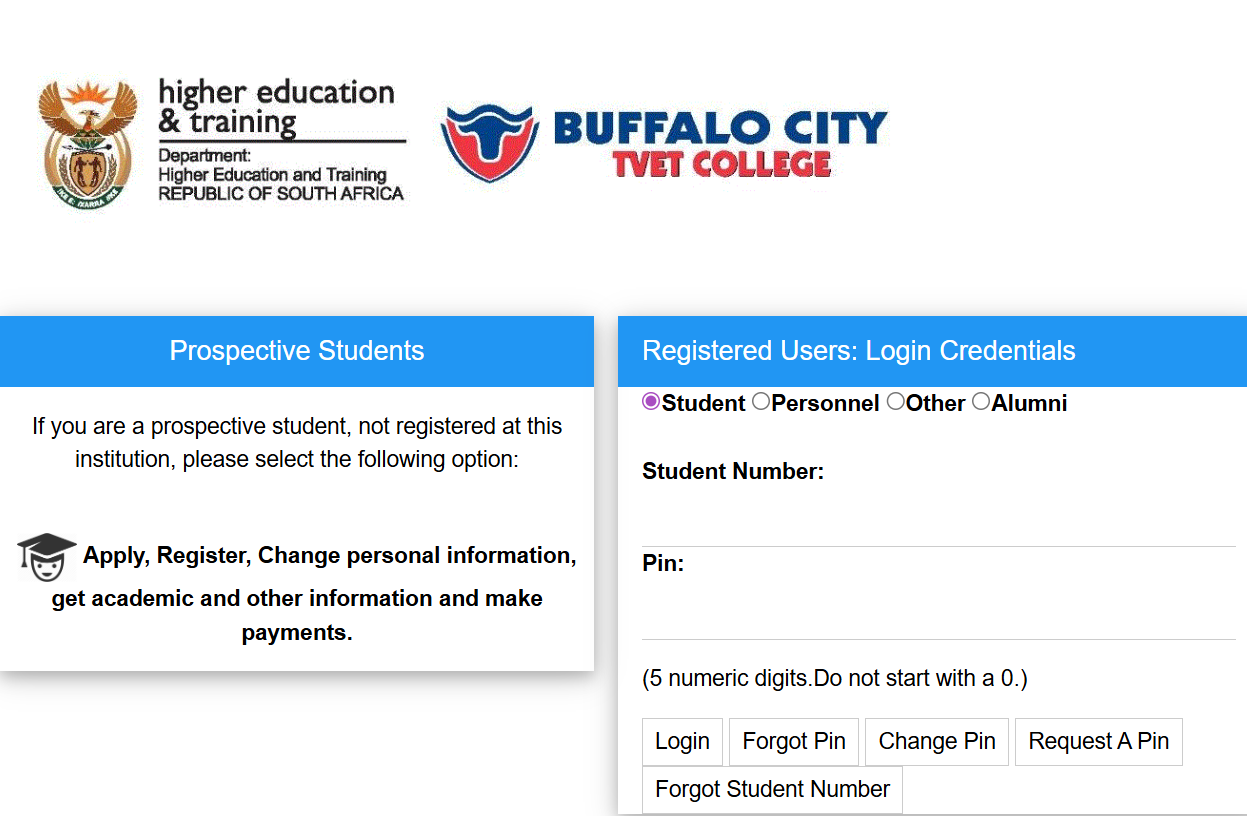Screen dimensions: 1247x816
Task: Select the Student radio button
Action: [651, 402]
